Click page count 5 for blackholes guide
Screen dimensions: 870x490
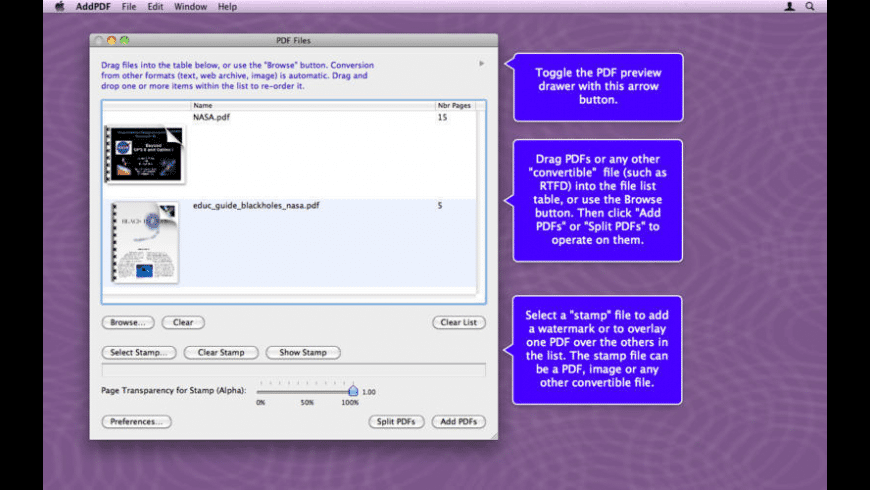440,205
